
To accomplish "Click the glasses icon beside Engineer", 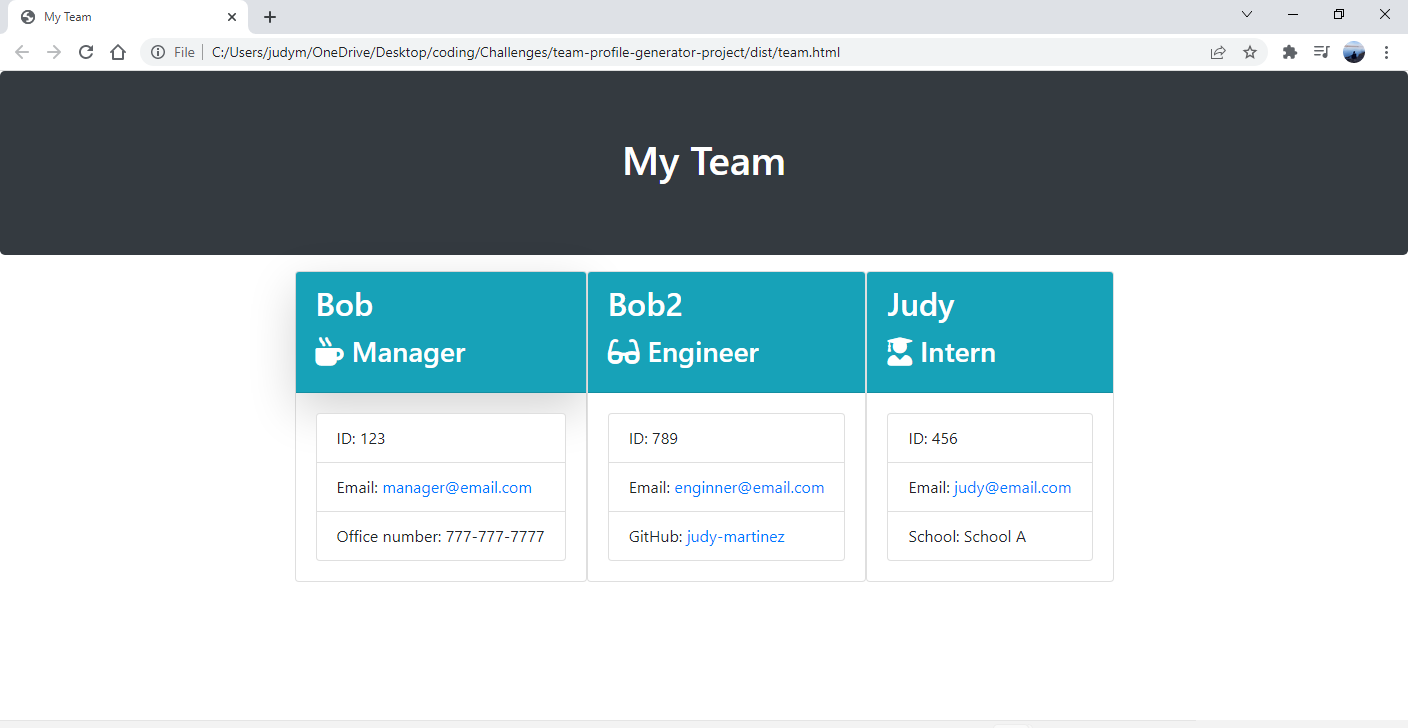I will click(x=620, y=352).
